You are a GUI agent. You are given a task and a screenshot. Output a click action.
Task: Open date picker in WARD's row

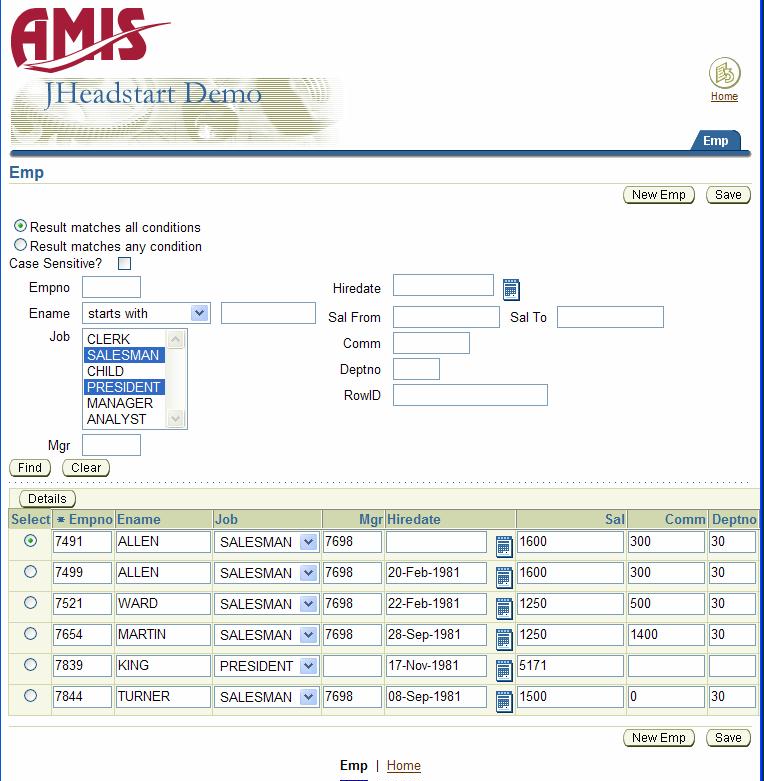pyautogui.click(x=504, y=607)
